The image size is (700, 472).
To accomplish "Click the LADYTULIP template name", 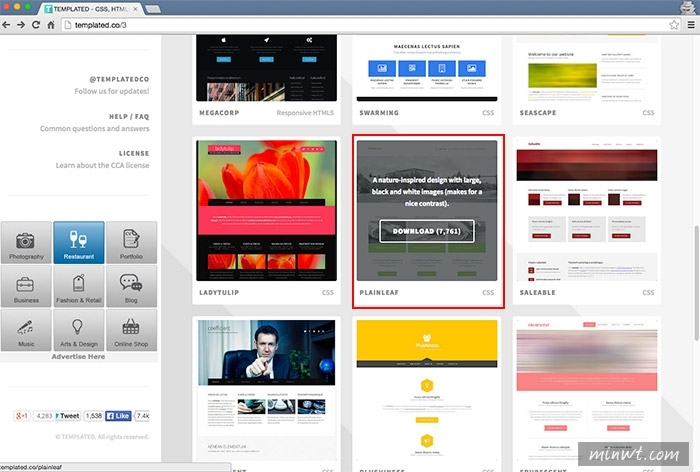I will 219,292.
